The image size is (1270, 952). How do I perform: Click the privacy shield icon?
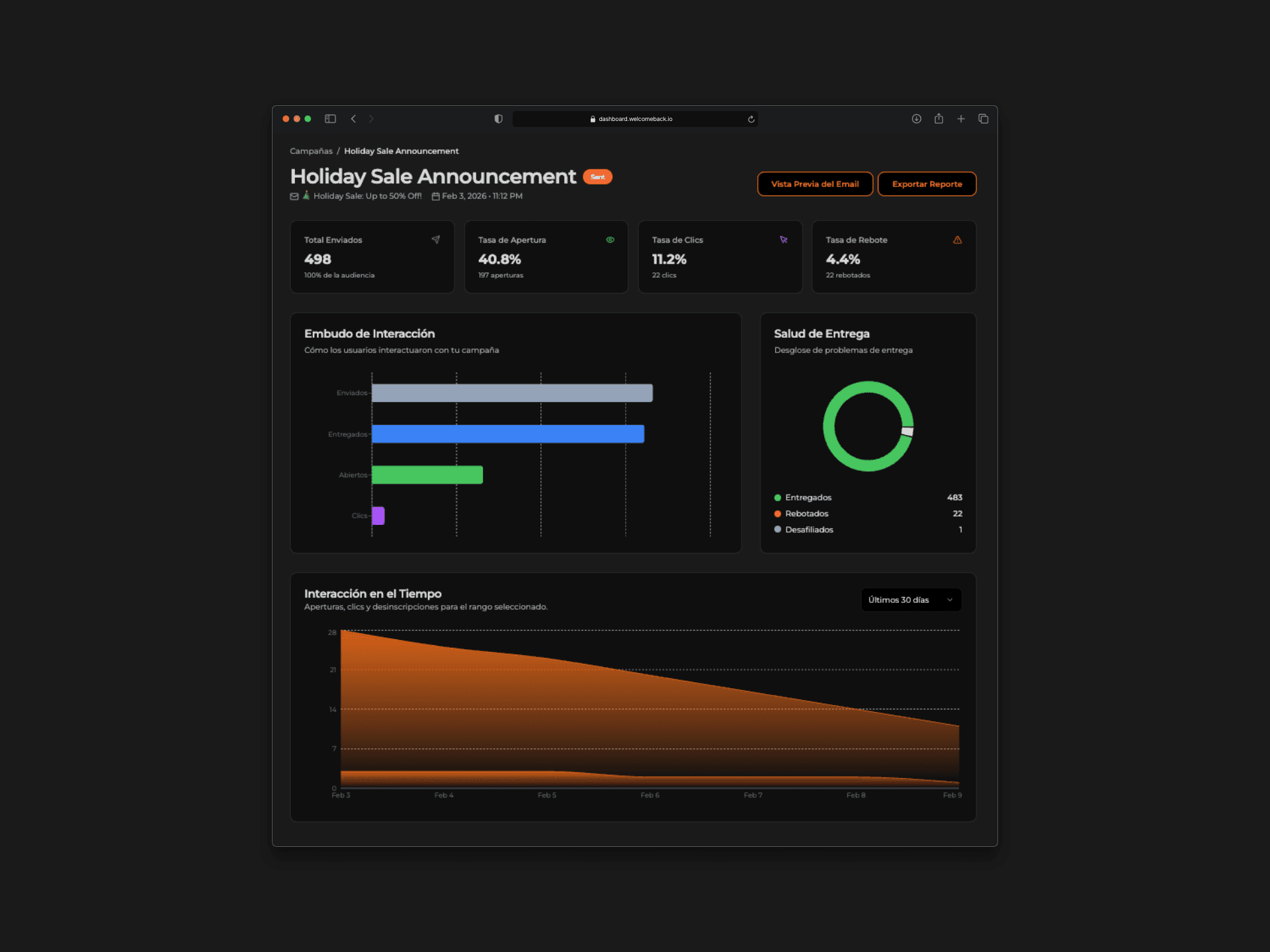[498, 119]
